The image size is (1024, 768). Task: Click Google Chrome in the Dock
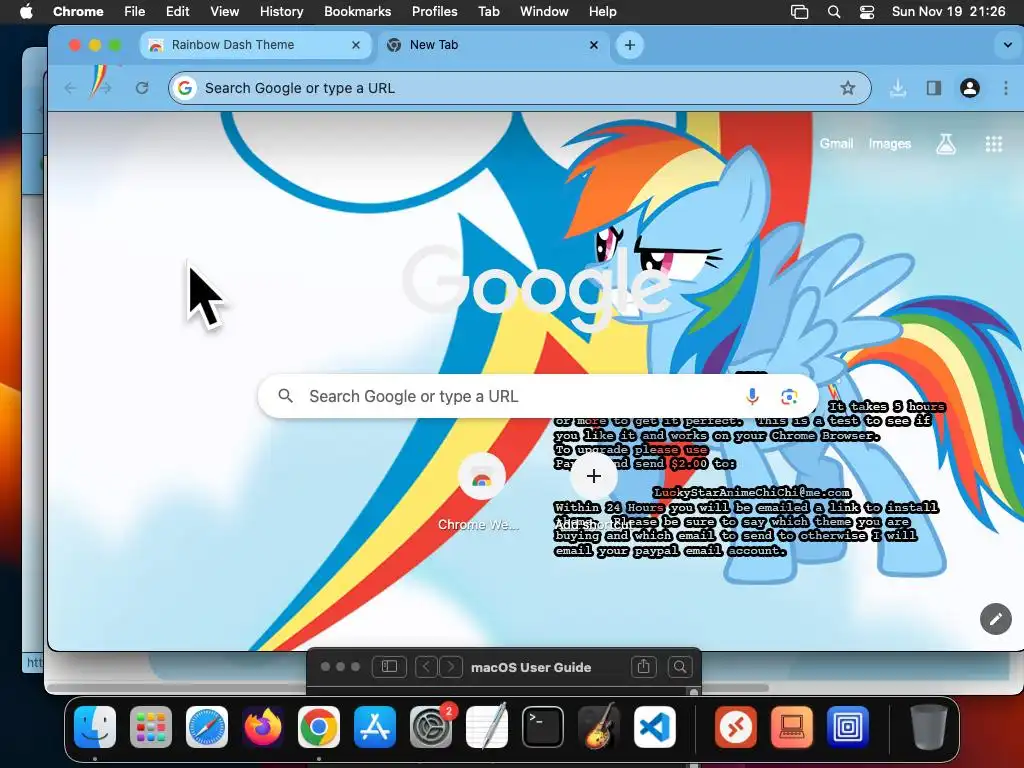319,727
